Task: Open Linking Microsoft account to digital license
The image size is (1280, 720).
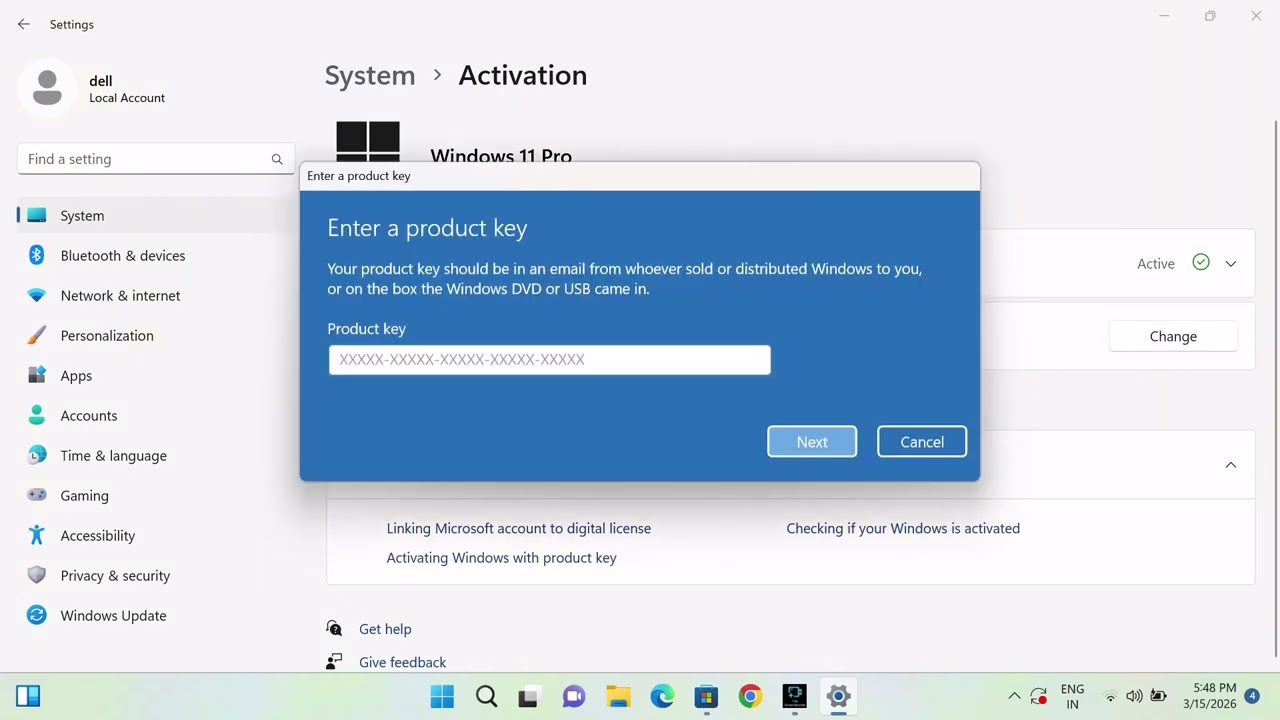Action: pyautogui.click(x=518, y=528)
